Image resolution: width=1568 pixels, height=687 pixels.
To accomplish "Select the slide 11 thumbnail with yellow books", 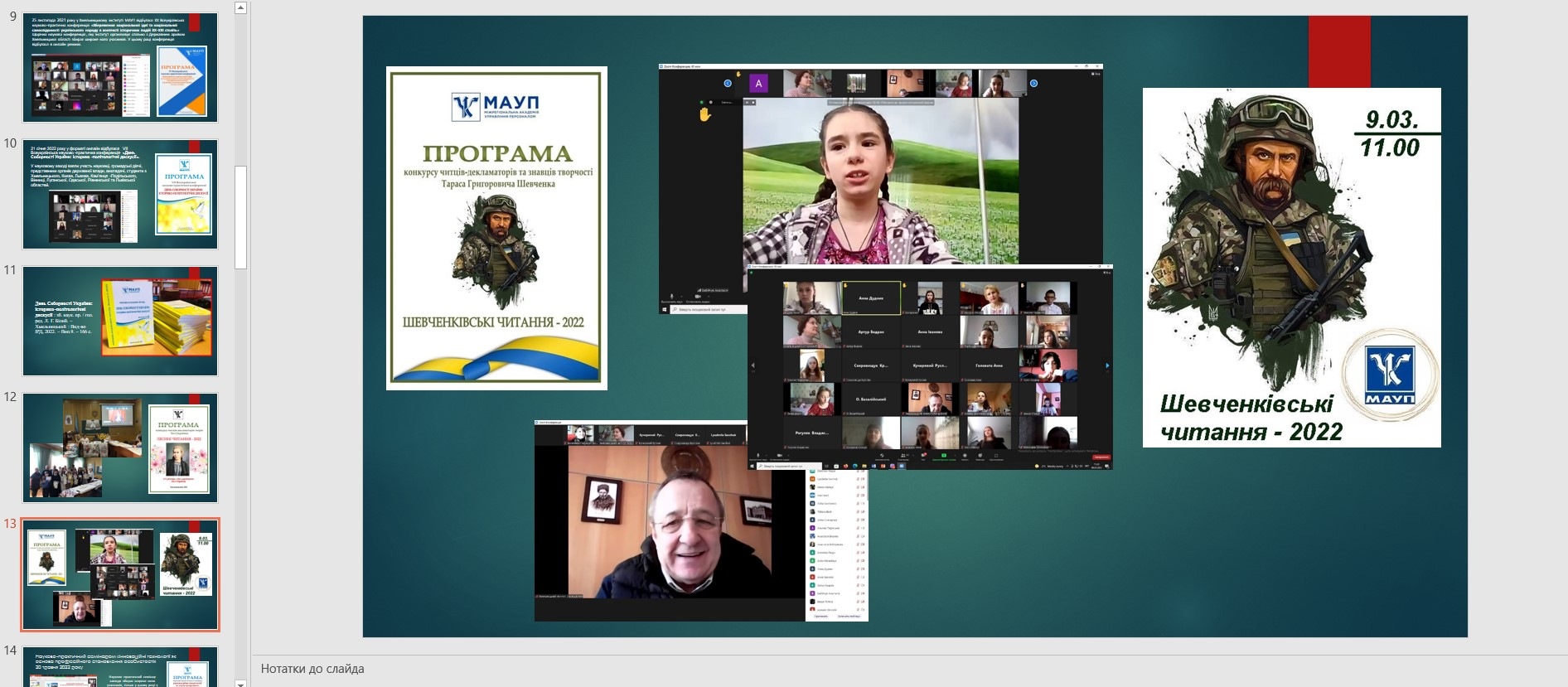I will 120,322.
